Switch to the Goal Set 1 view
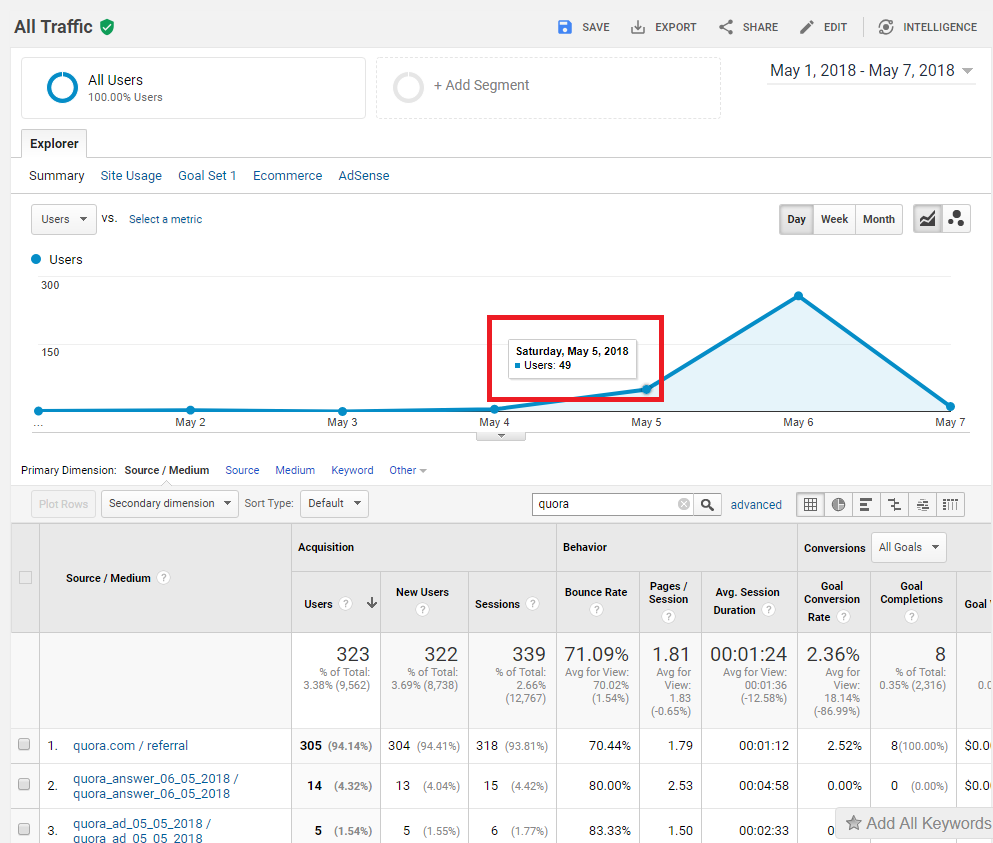993x843 pixels. 207,175
